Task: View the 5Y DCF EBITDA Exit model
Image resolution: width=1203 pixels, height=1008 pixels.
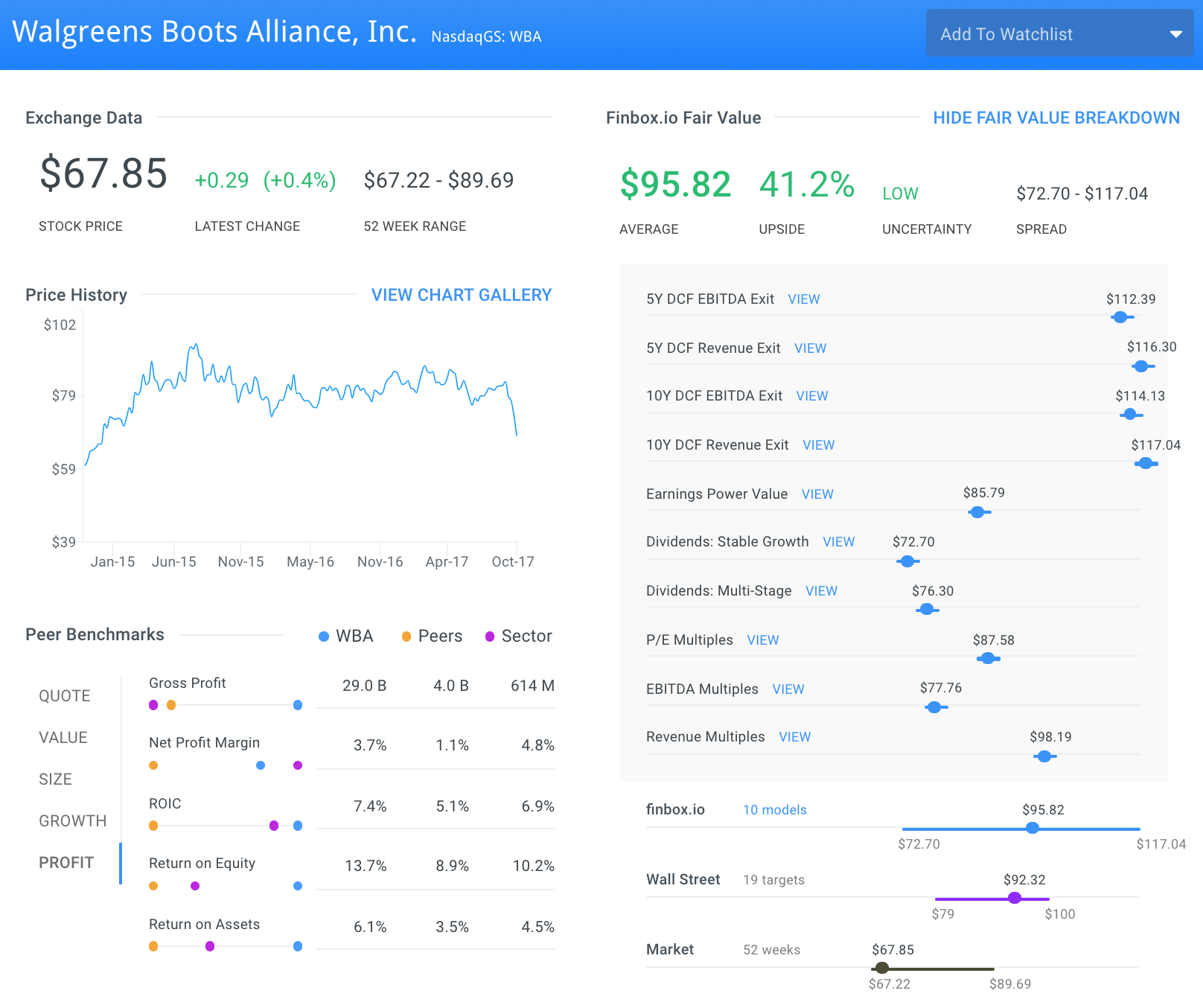Action: point(804,299)
